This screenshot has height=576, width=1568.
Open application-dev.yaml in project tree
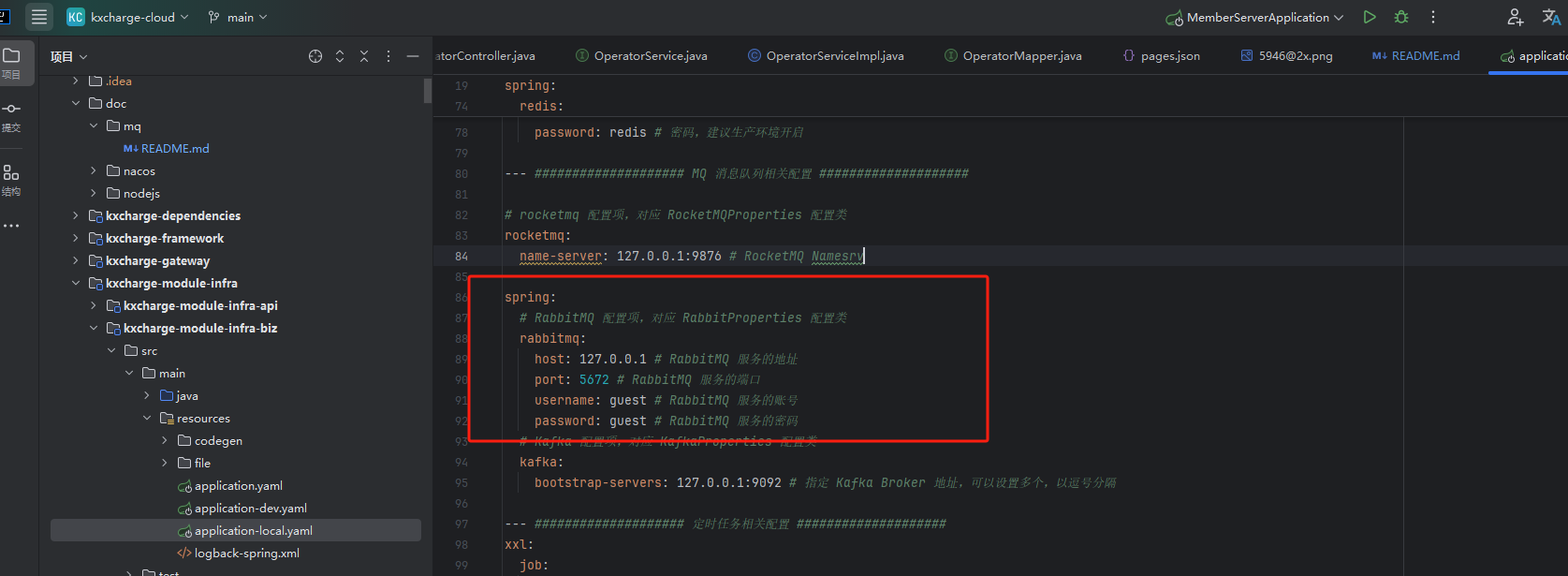point(250,508)
